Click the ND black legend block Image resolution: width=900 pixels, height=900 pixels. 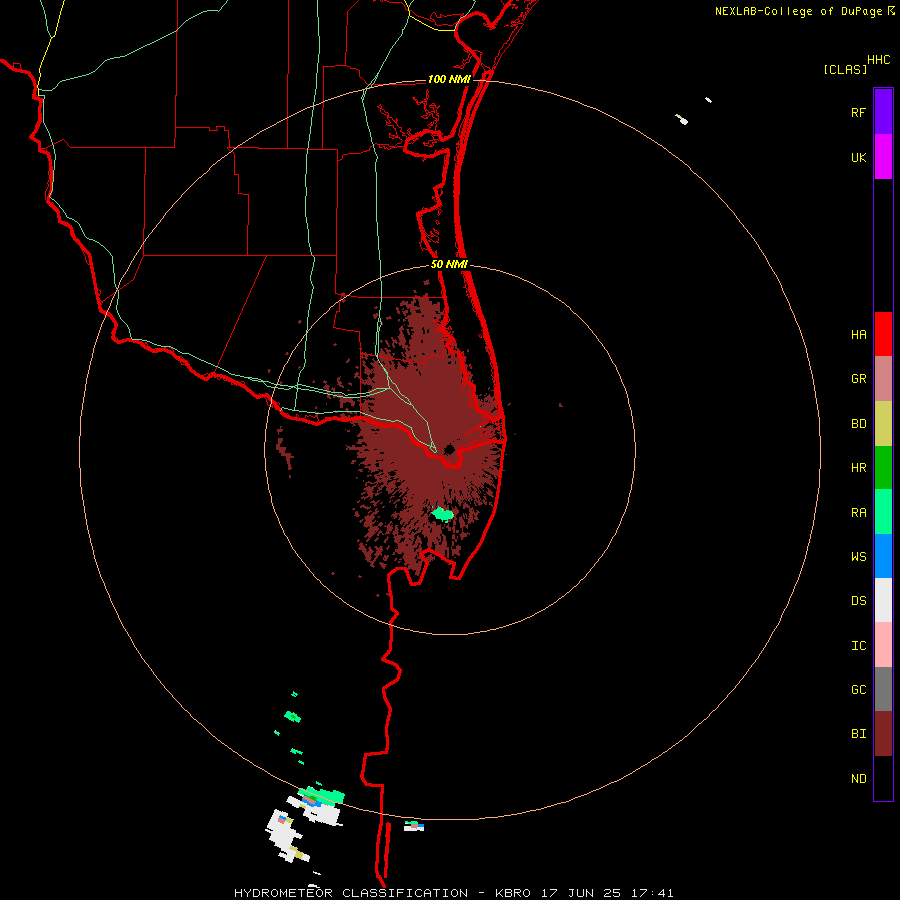pyautogui.click(x=883, y=778)
